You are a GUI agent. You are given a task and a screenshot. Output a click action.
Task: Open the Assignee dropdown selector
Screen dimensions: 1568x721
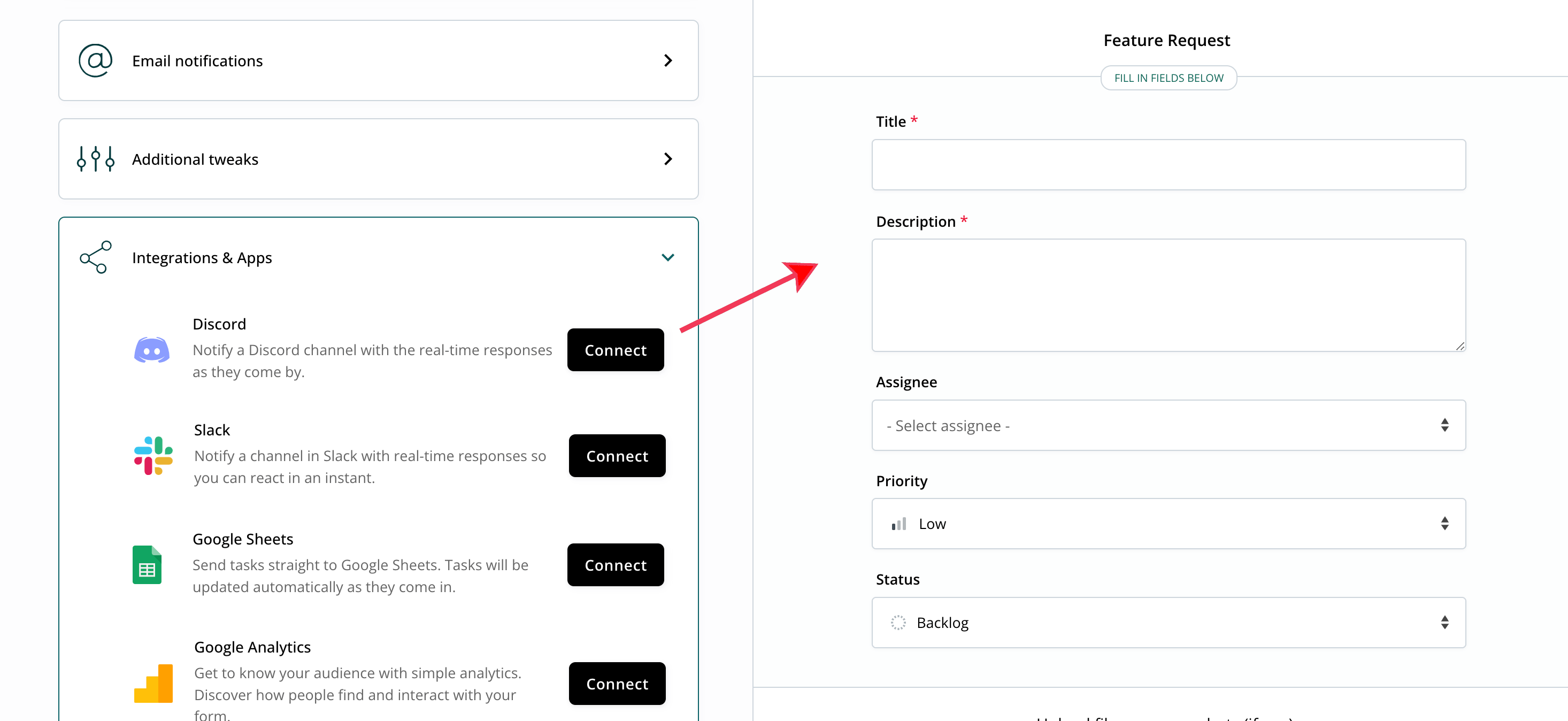click(1168, 425)
